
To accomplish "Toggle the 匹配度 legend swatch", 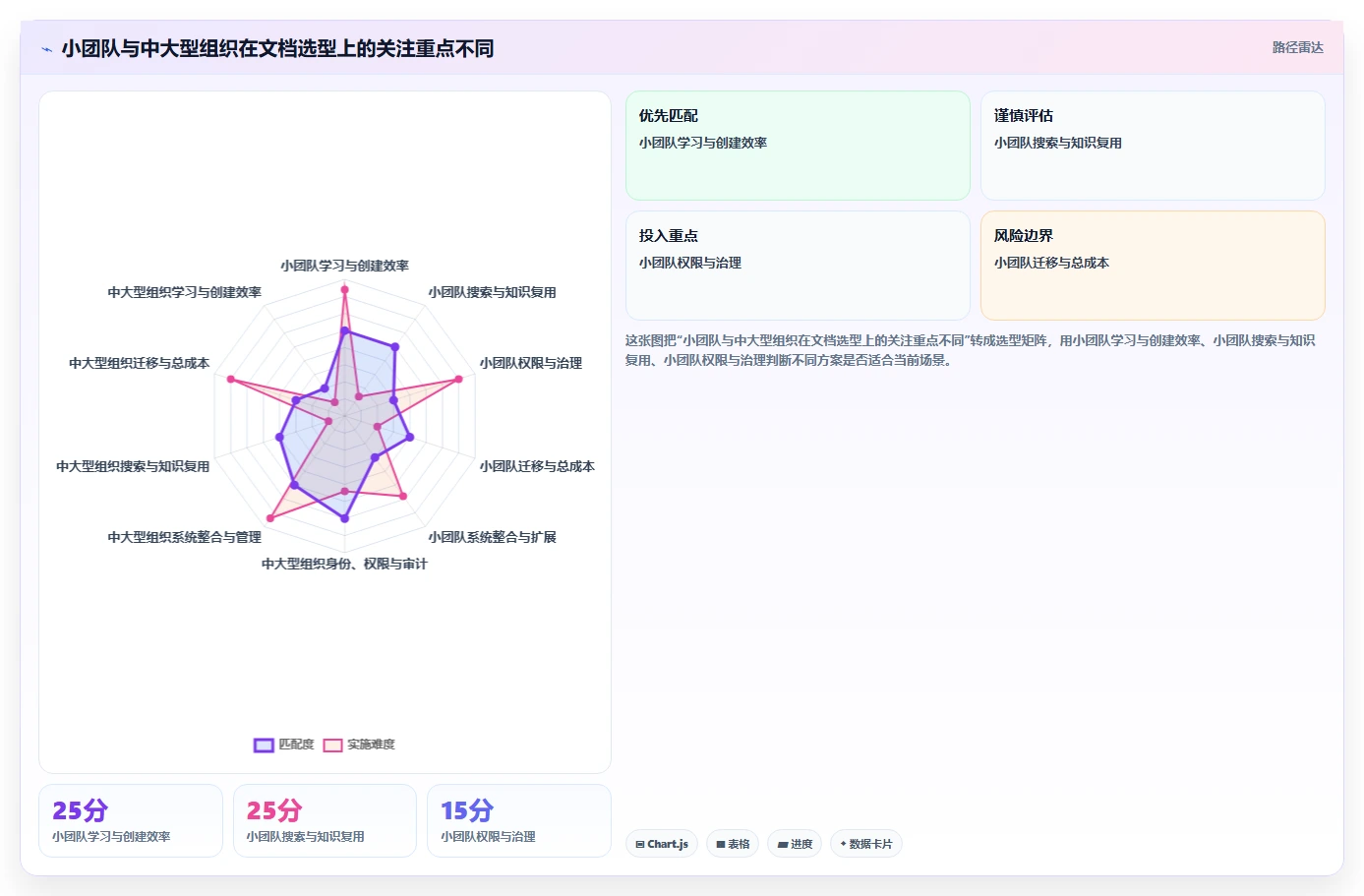I will click(x=264, y=745).
